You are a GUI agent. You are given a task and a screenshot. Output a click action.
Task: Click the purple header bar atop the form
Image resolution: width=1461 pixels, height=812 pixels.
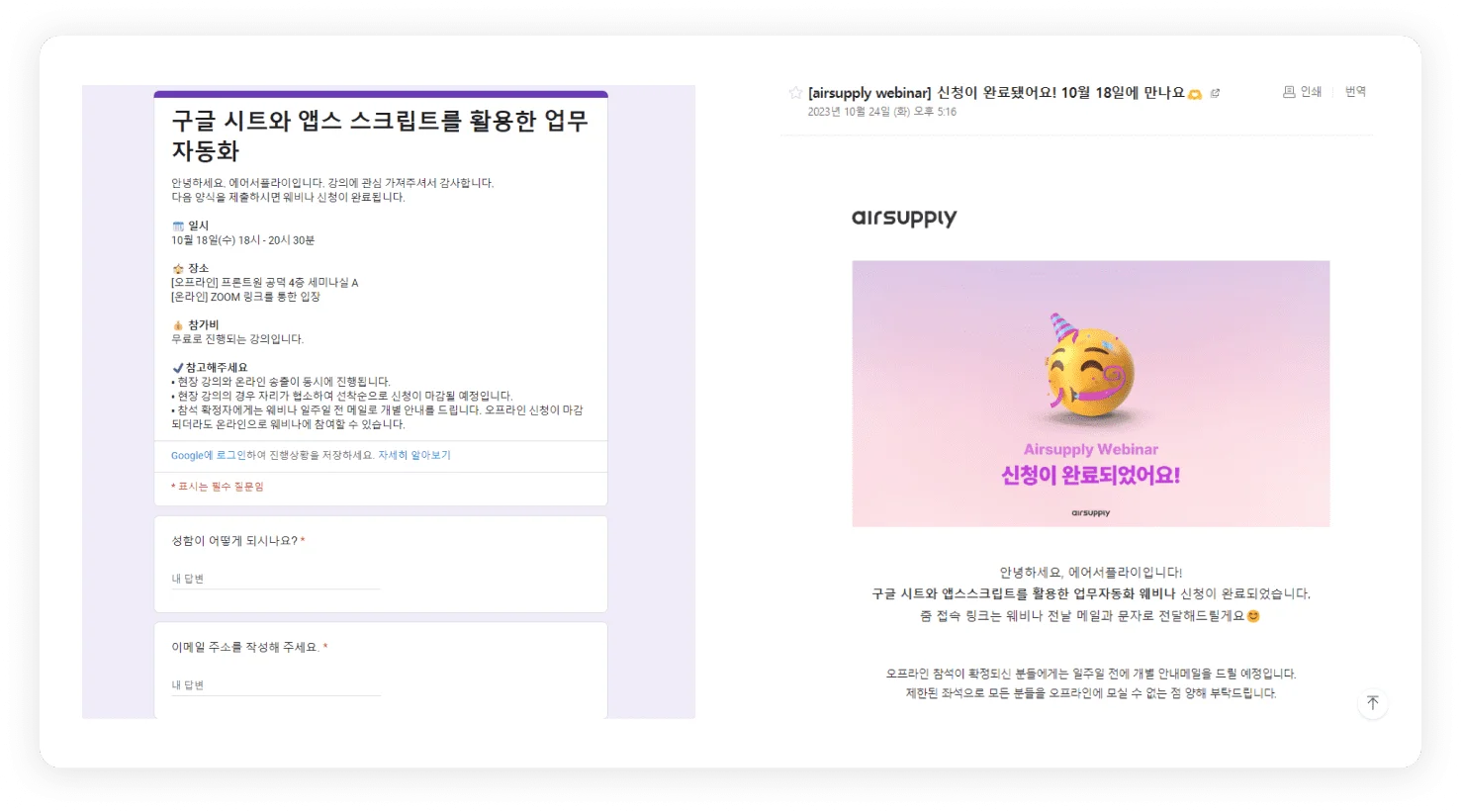coord(381,93)
